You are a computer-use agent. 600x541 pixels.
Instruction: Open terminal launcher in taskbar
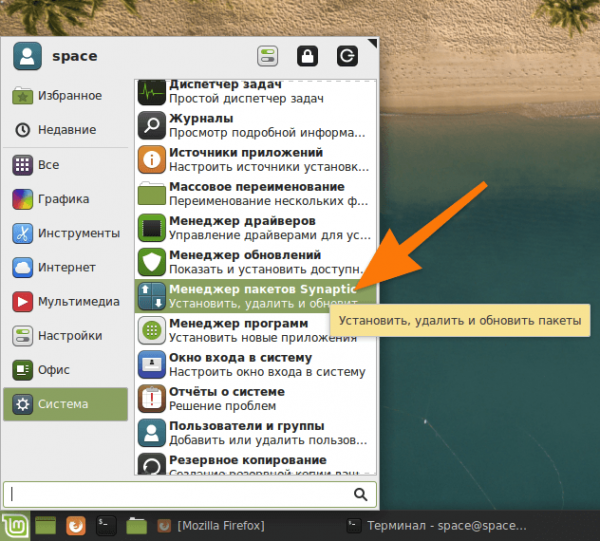point(106,526)
